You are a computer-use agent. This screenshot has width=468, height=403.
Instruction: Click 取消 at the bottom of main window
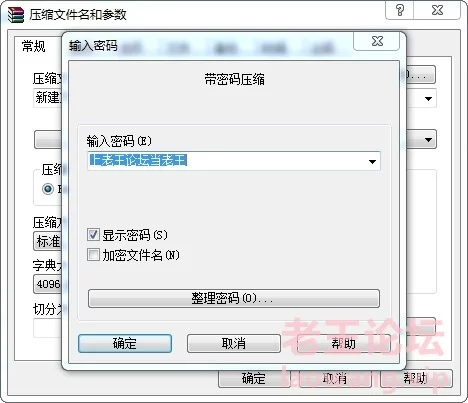tap(335, 378)
